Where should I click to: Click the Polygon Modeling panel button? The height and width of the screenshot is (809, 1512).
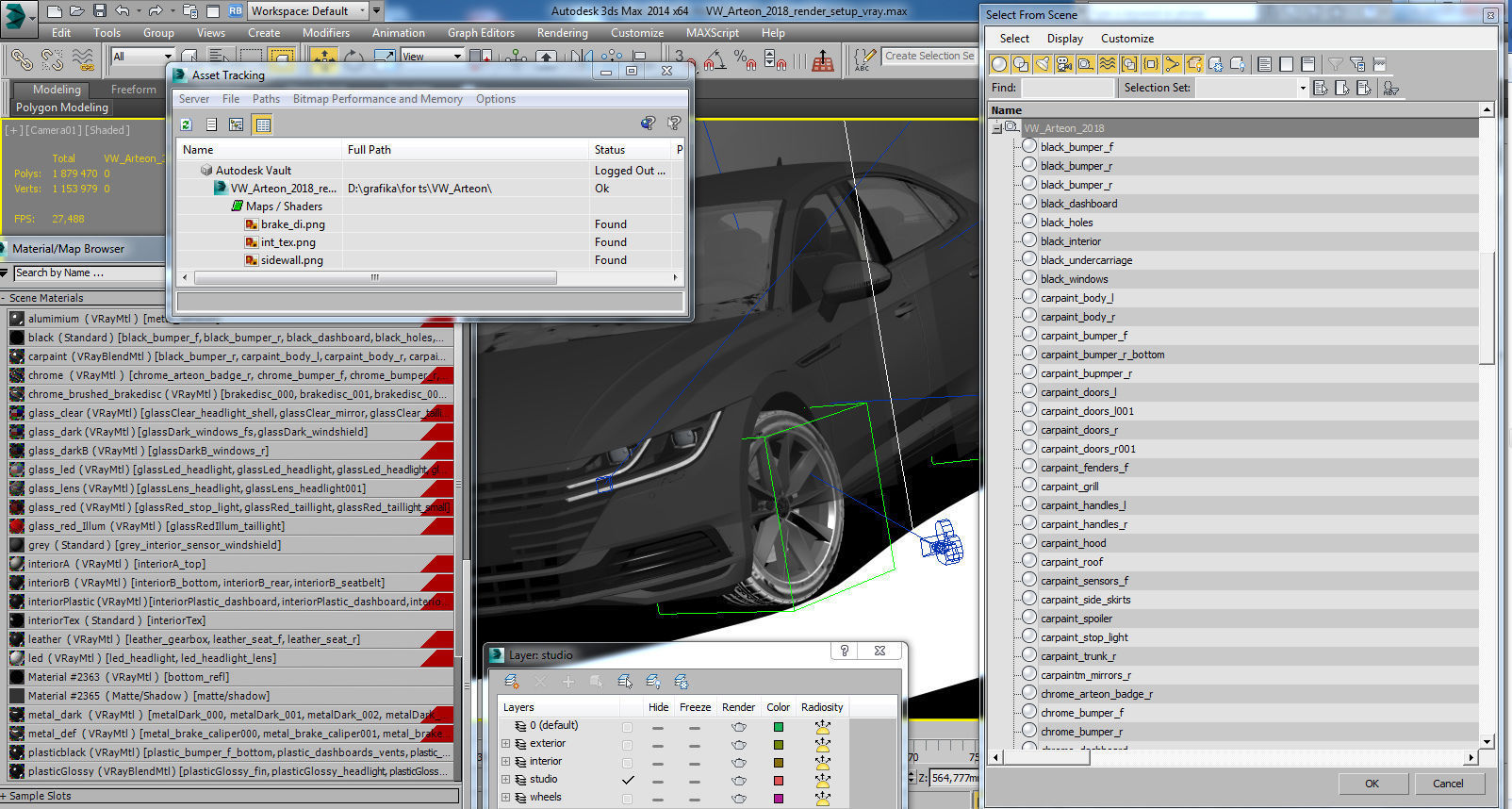point(62,107)
